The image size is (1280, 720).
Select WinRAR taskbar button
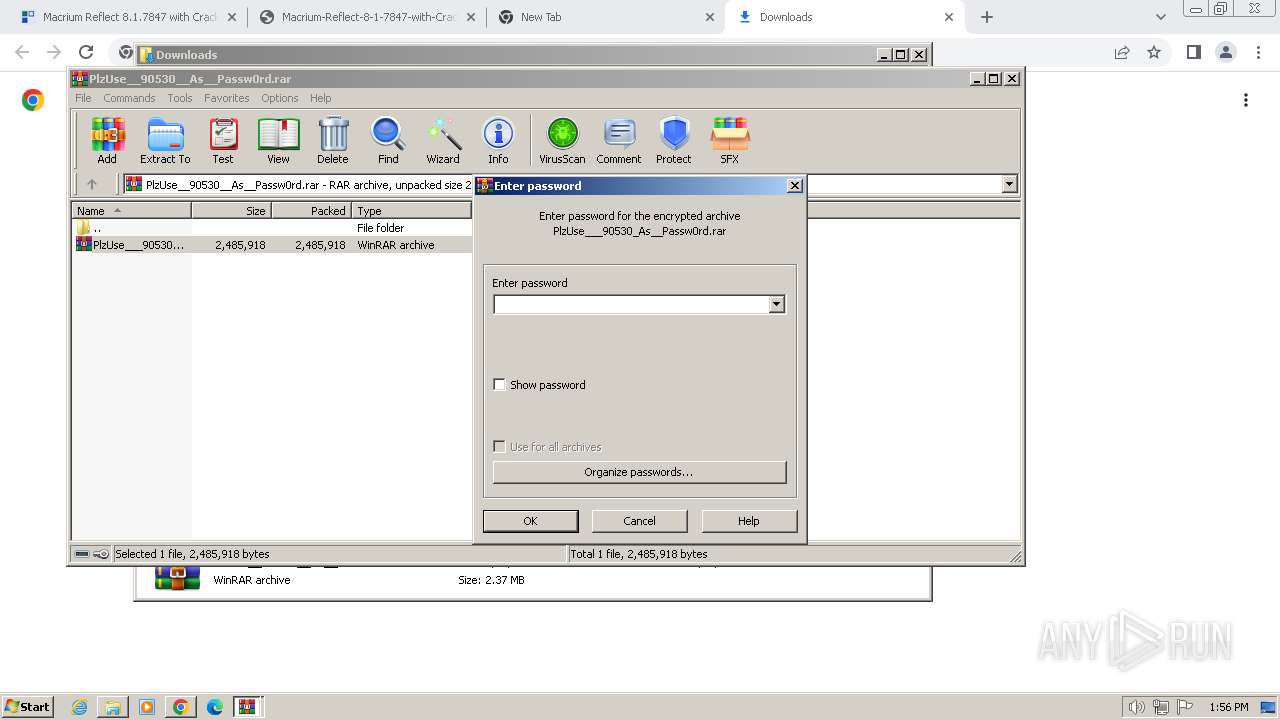point(247,707)
